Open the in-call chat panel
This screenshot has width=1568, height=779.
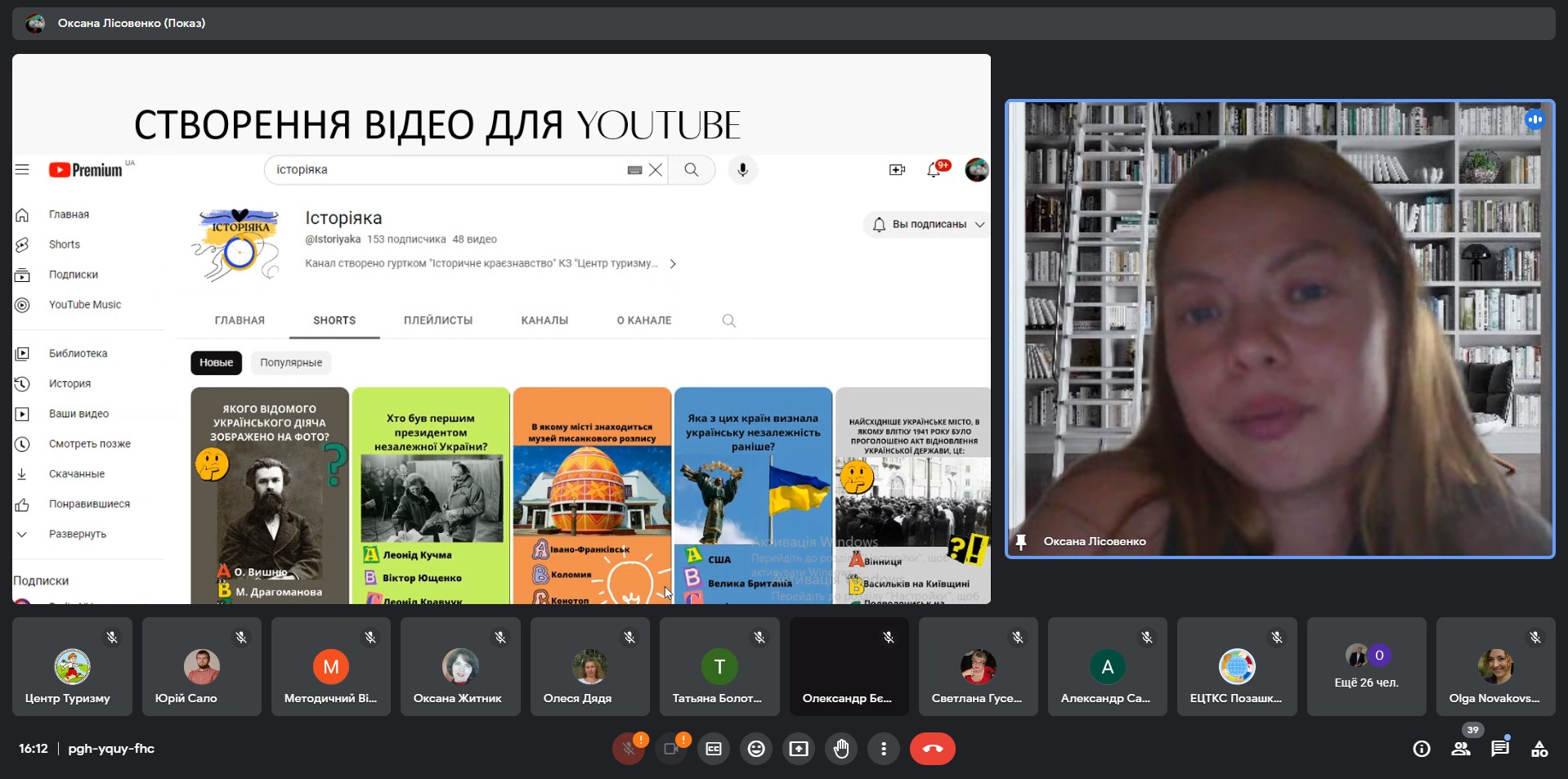(x=1499, y=749)
